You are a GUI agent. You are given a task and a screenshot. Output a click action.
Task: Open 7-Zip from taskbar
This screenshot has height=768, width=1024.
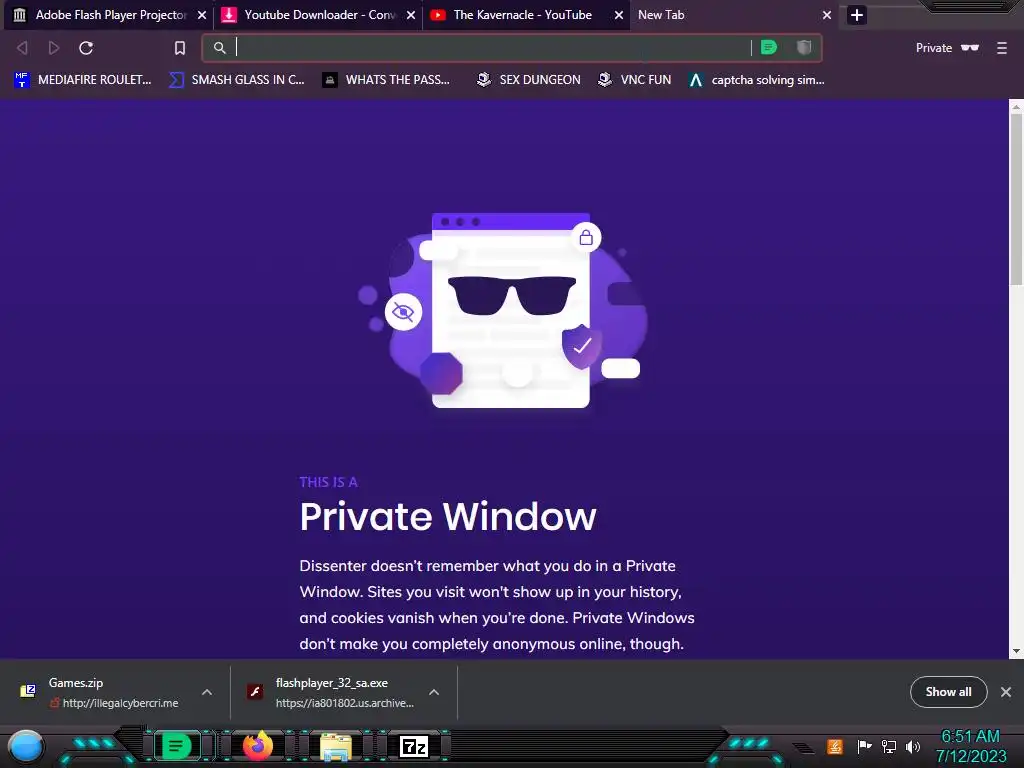[x=413, y=746]
